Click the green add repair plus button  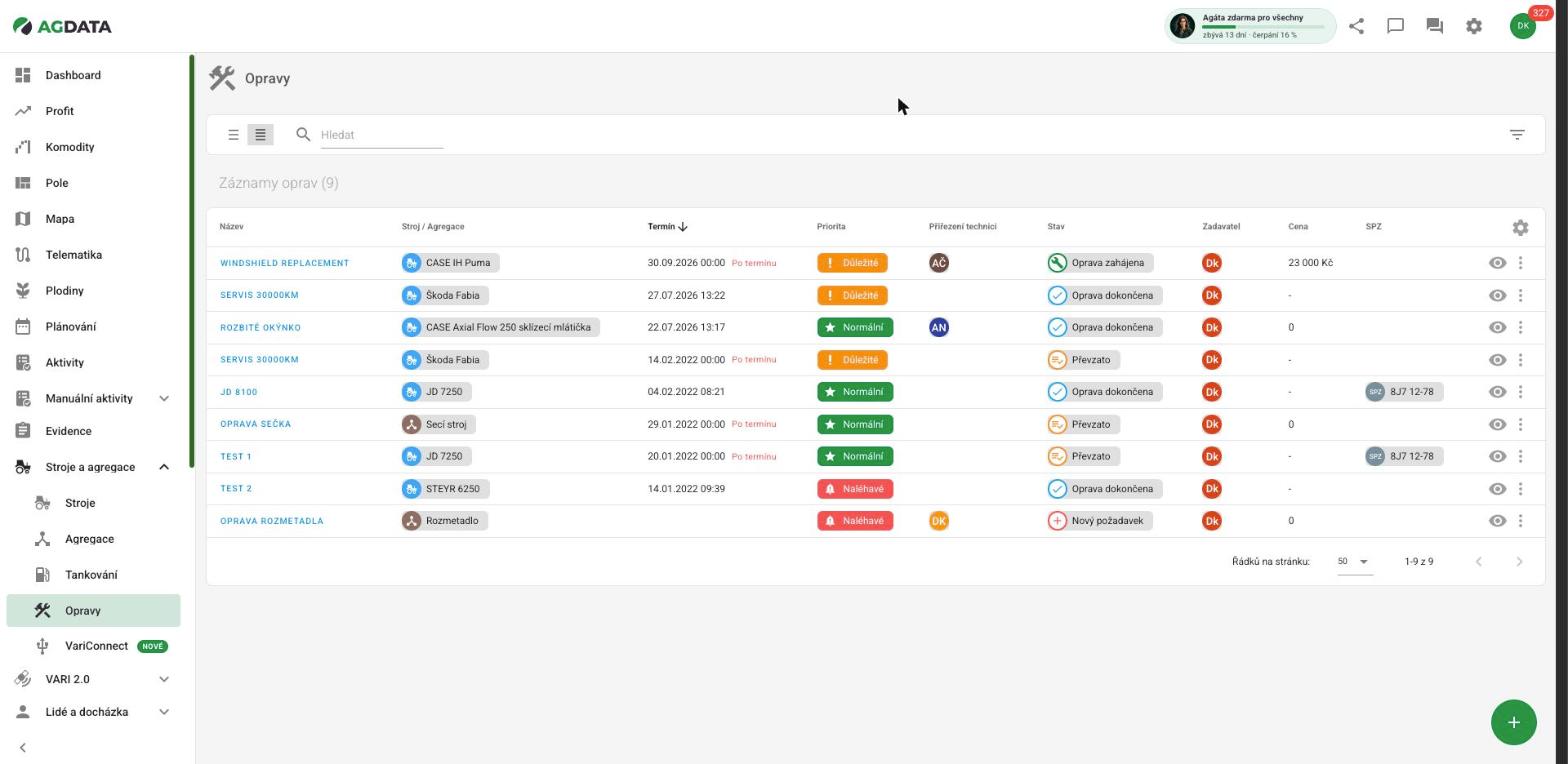coord(1513,722)
